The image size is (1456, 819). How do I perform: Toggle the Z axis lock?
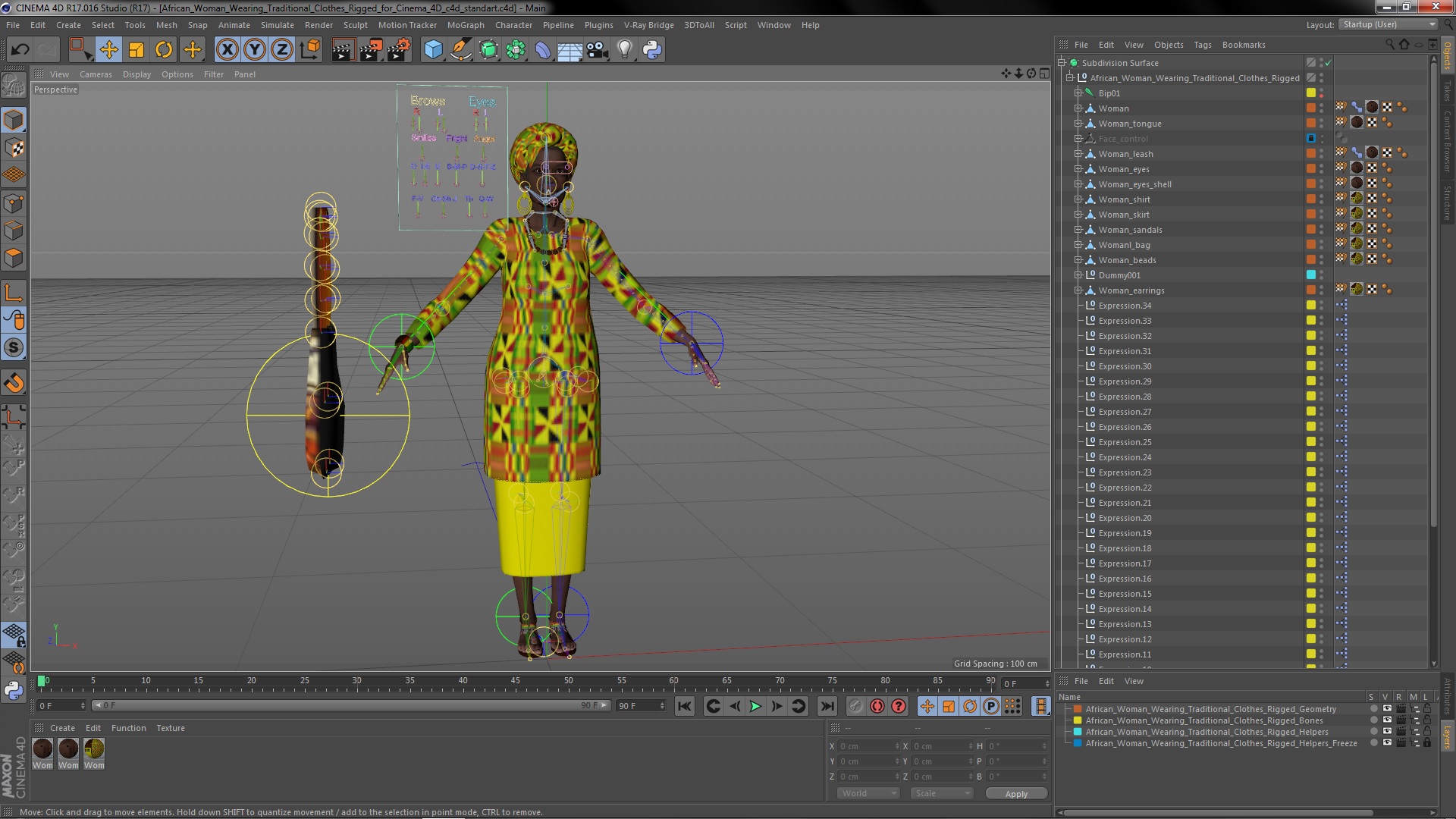282,50
